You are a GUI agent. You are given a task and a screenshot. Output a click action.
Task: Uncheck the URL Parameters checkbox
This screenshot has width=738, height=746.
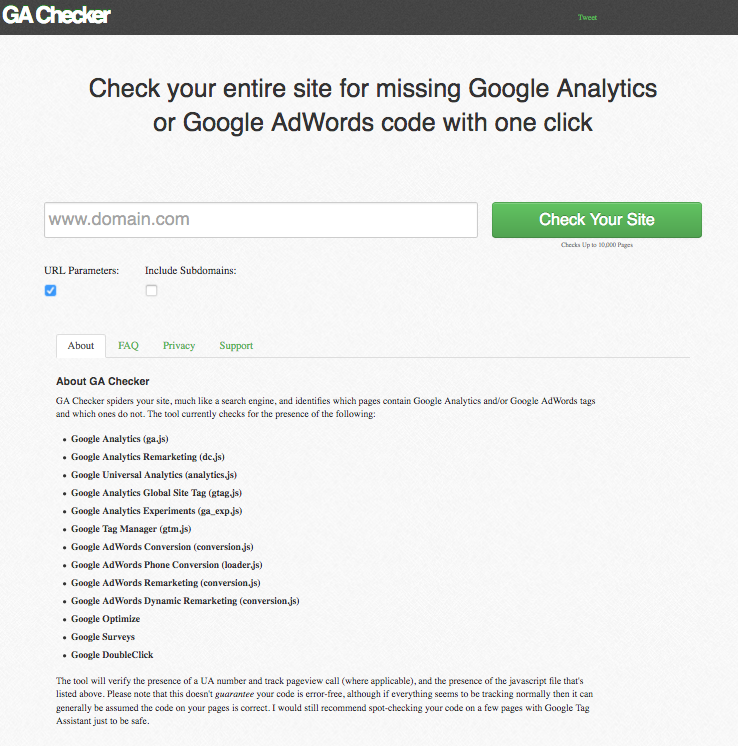coord(50,290)
